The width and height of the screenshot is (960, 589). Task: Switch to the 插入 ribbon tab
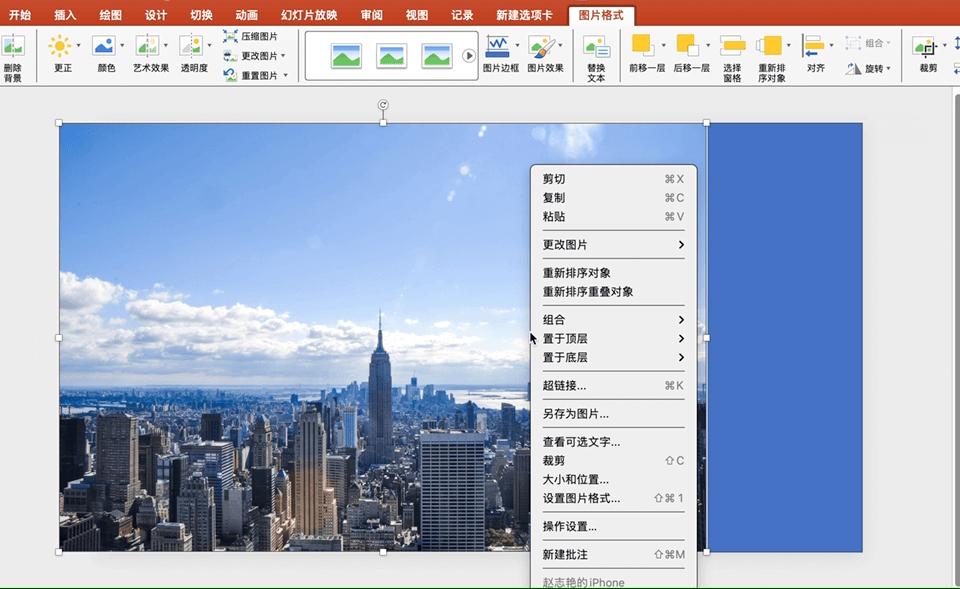[x=65, y=15]
